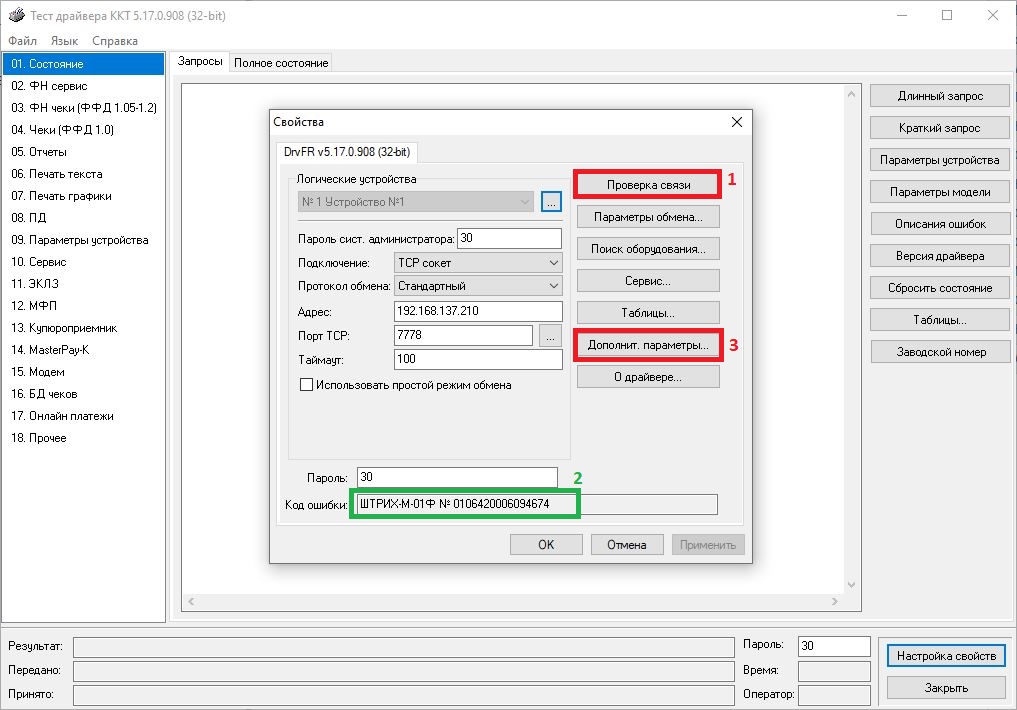The height and width of the screenshot is (710, 1017).
Task: Click the application icon in title bar
Action: 15,15
